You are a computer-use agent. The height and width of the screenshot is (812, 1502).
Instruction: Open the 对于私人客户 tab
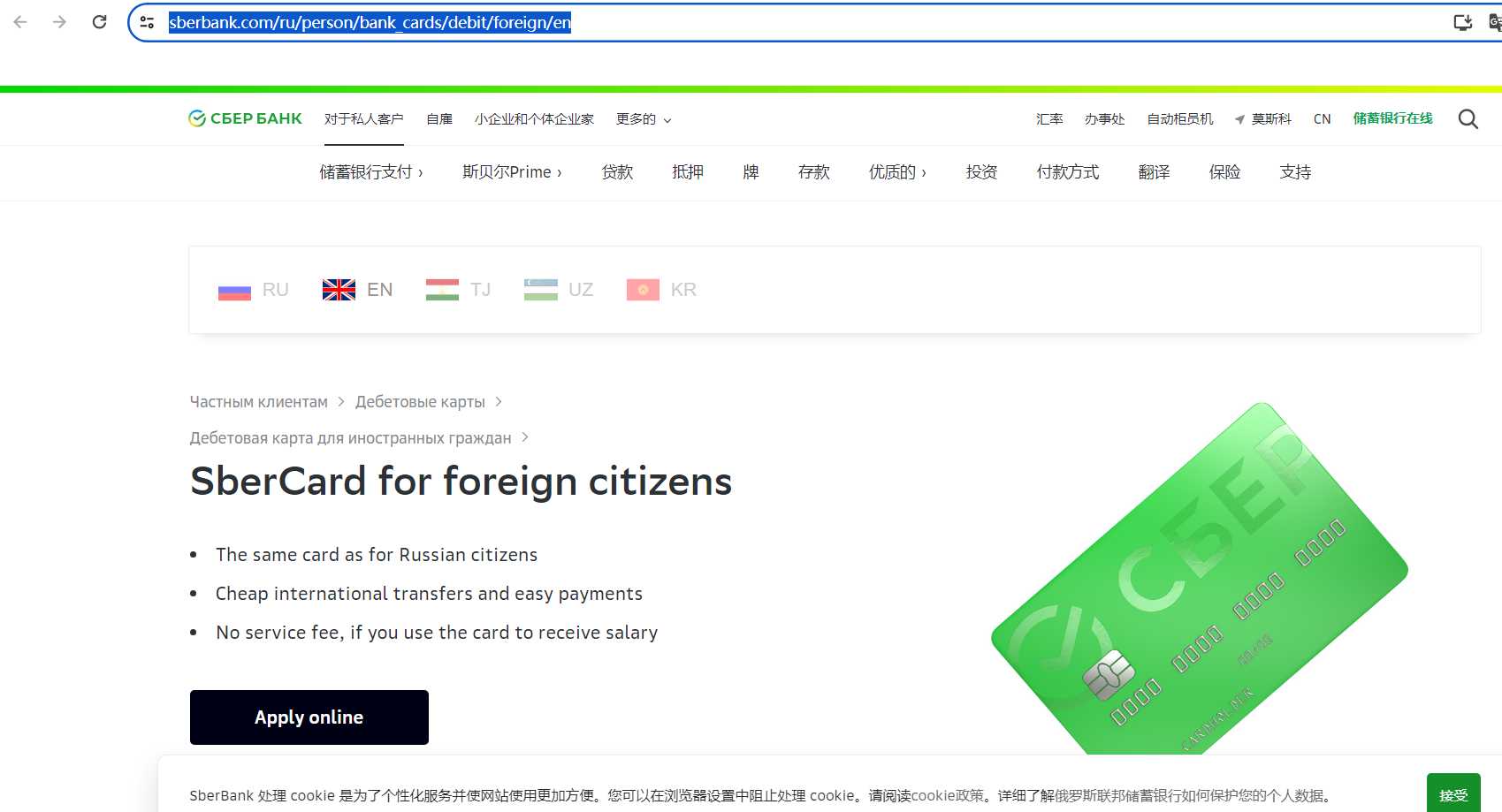coord(363,119)
